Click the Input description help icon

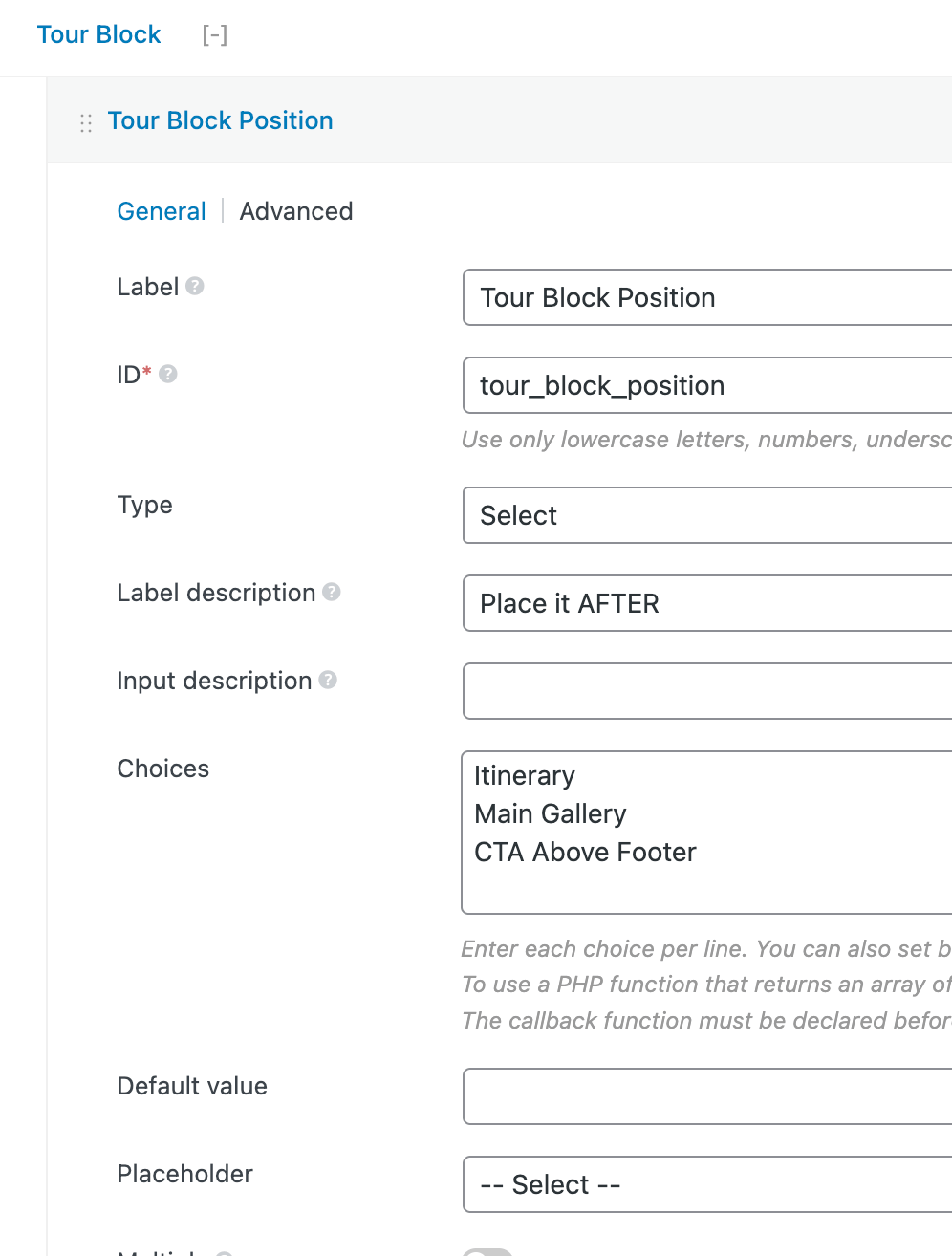(x=328, y=680)
